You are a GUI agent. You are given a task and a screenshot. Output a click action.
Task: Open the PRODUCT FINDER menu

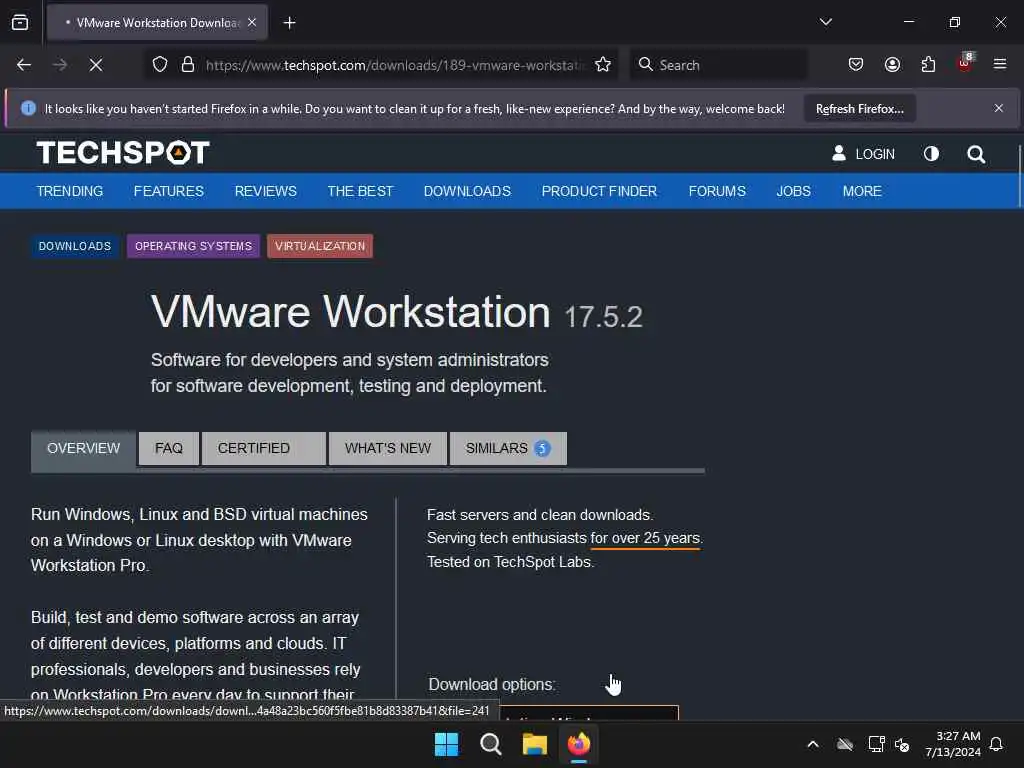coord(600,191)
